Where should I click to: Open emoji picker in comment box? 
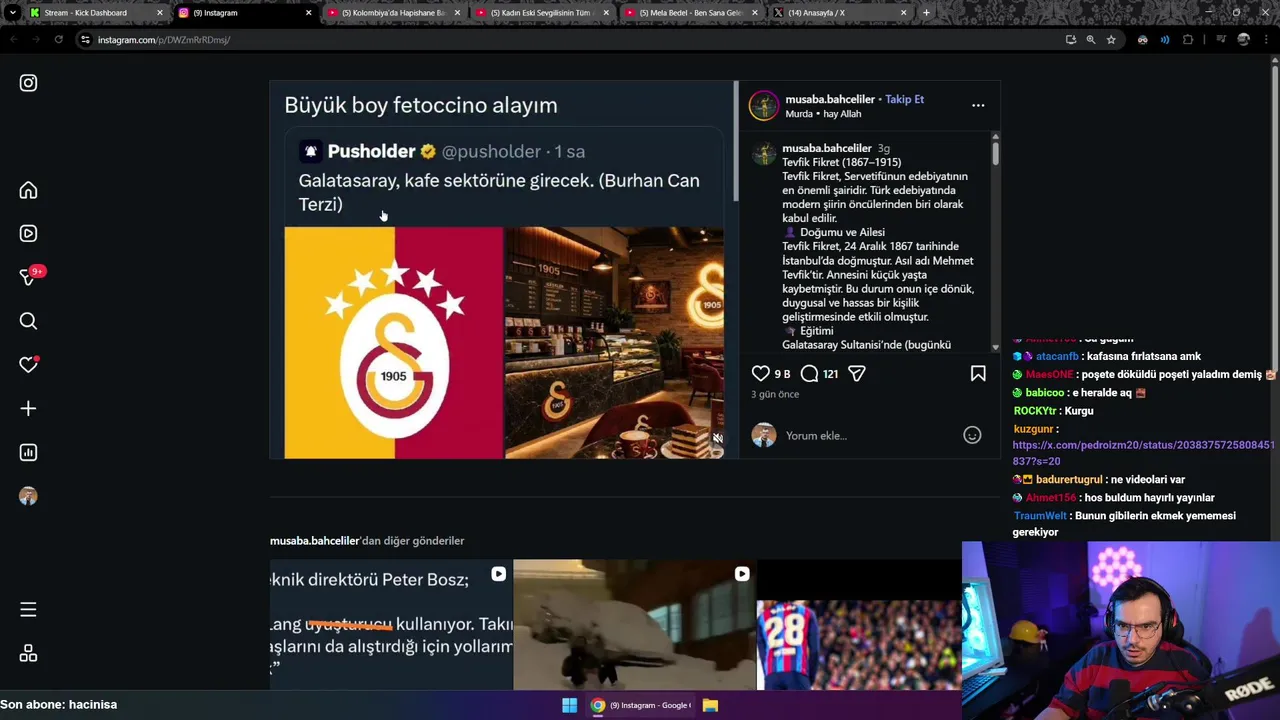[972, 435]
